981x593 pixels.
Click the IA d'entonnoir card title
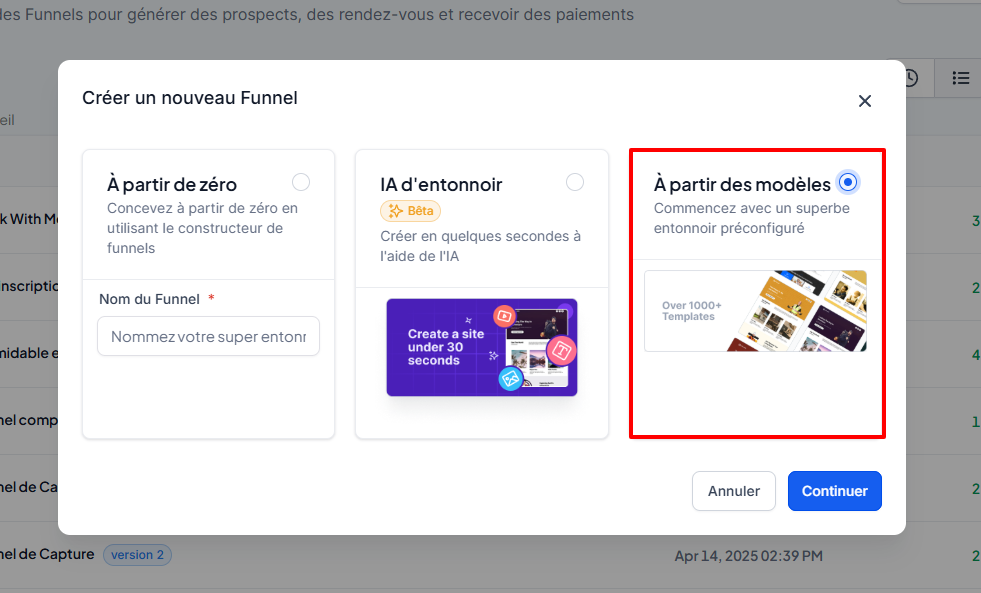pos(441,185)
